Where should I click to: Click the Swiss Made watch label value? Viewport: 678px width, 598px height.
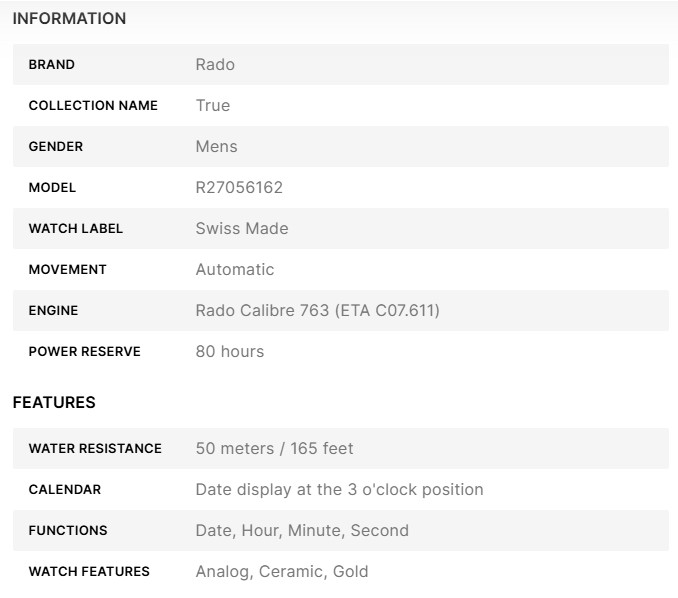(242, 228)
